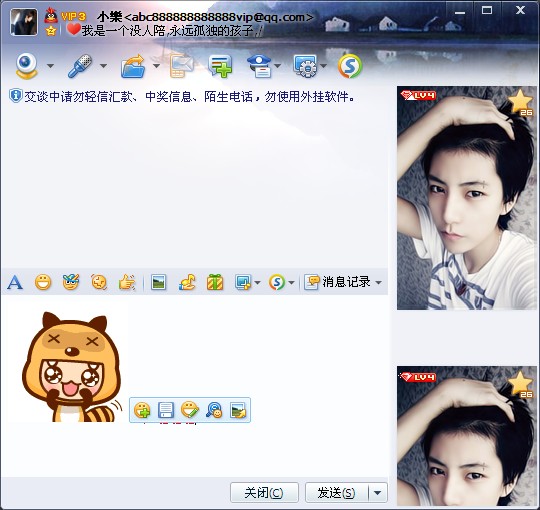540x510 pixels.
Task: Start a voice call with microphone icon
Action: 80,65
